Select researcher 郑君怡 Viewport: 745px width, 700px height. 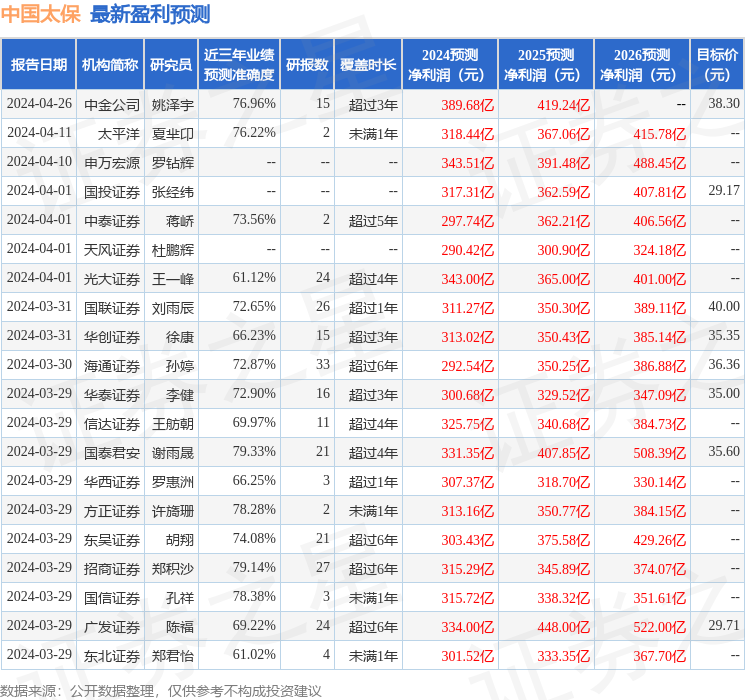click(x=172, y=655)
